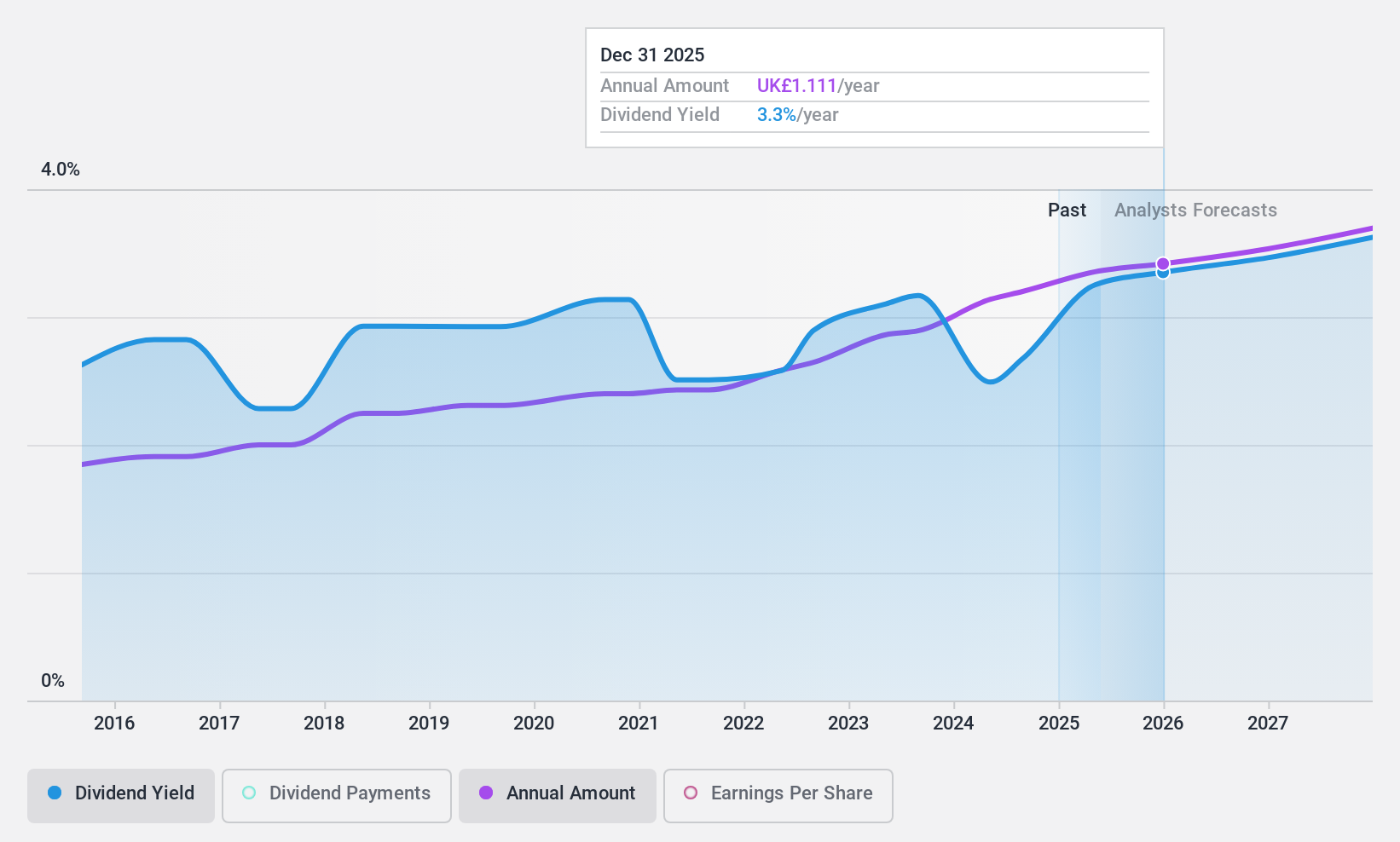Image resolution: width=1400 pixels, height=842 pixels.
Task: Click the 0% y-axis label
Action: (x=53, y=681)
